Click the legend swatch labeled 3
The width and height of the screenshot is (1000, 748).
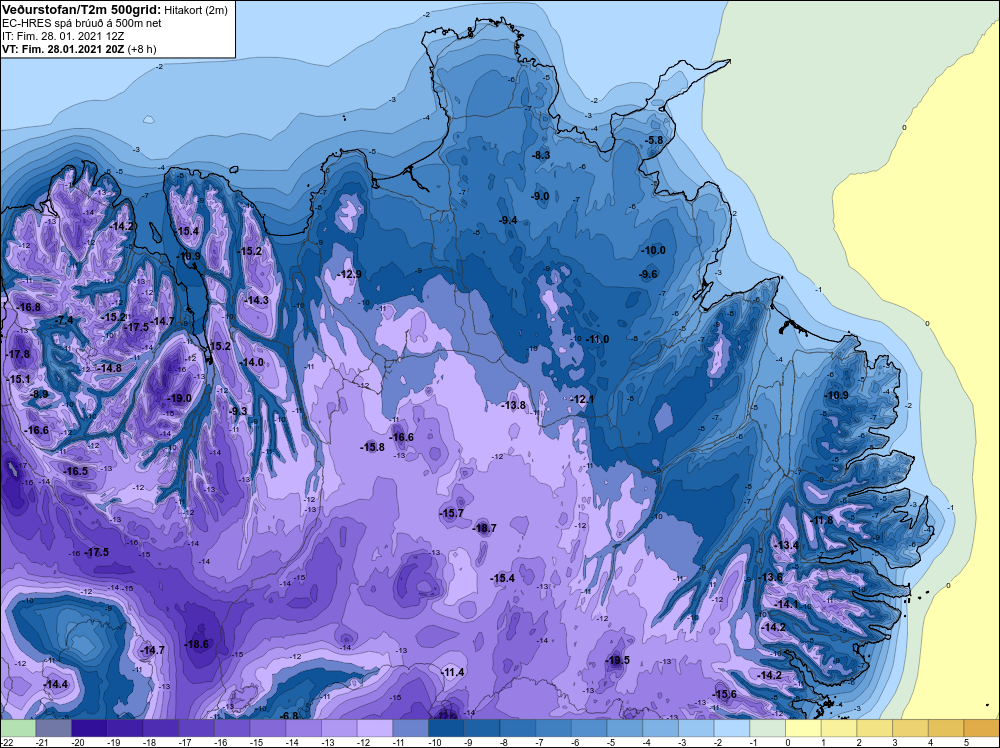911,728
